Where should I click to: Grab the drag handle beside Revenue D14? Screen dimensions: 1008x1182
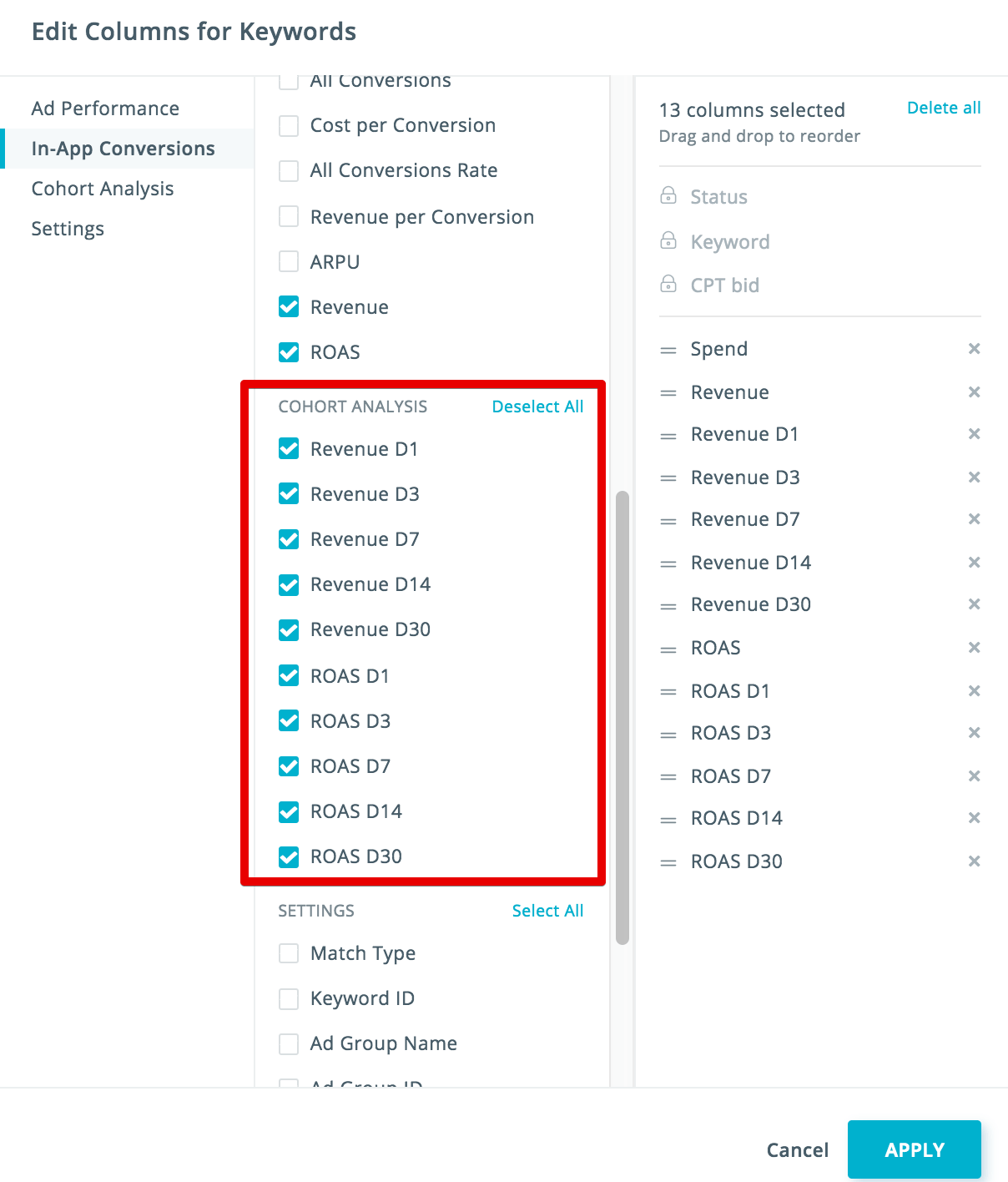[x=668, y=563]
